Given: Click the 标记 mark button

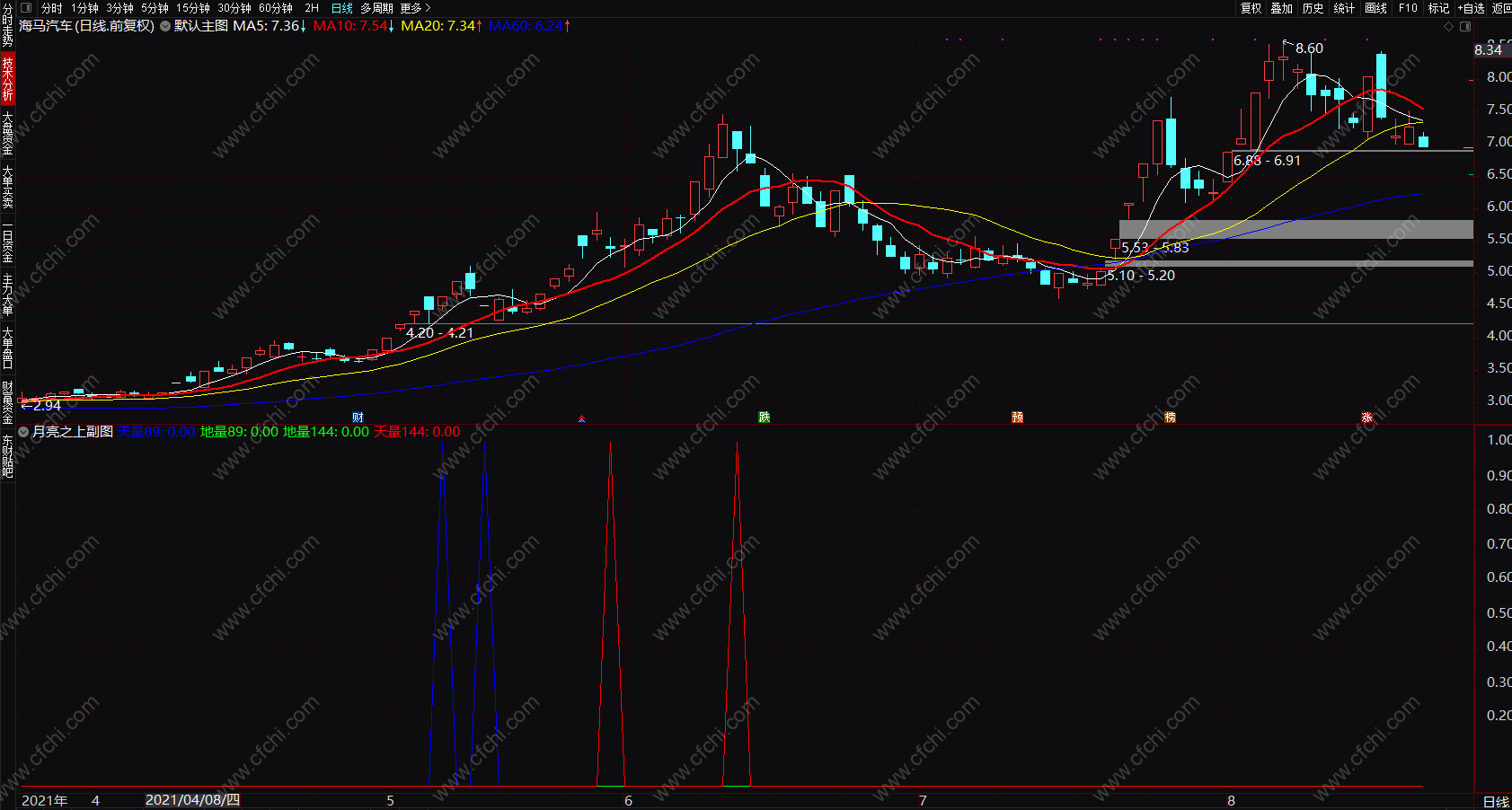Looking at the screenshot, I should [x=1438, y=8].
